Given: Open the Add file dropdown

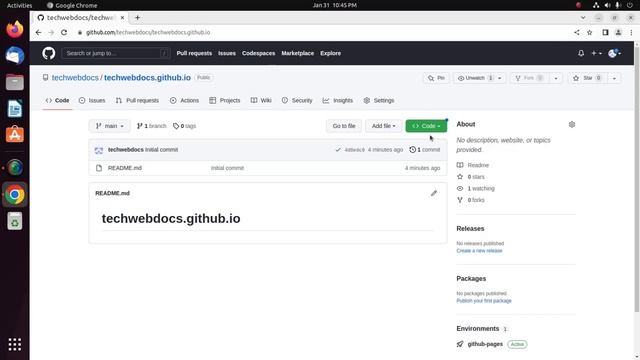Looking at the screenshot, I should 384,126.
